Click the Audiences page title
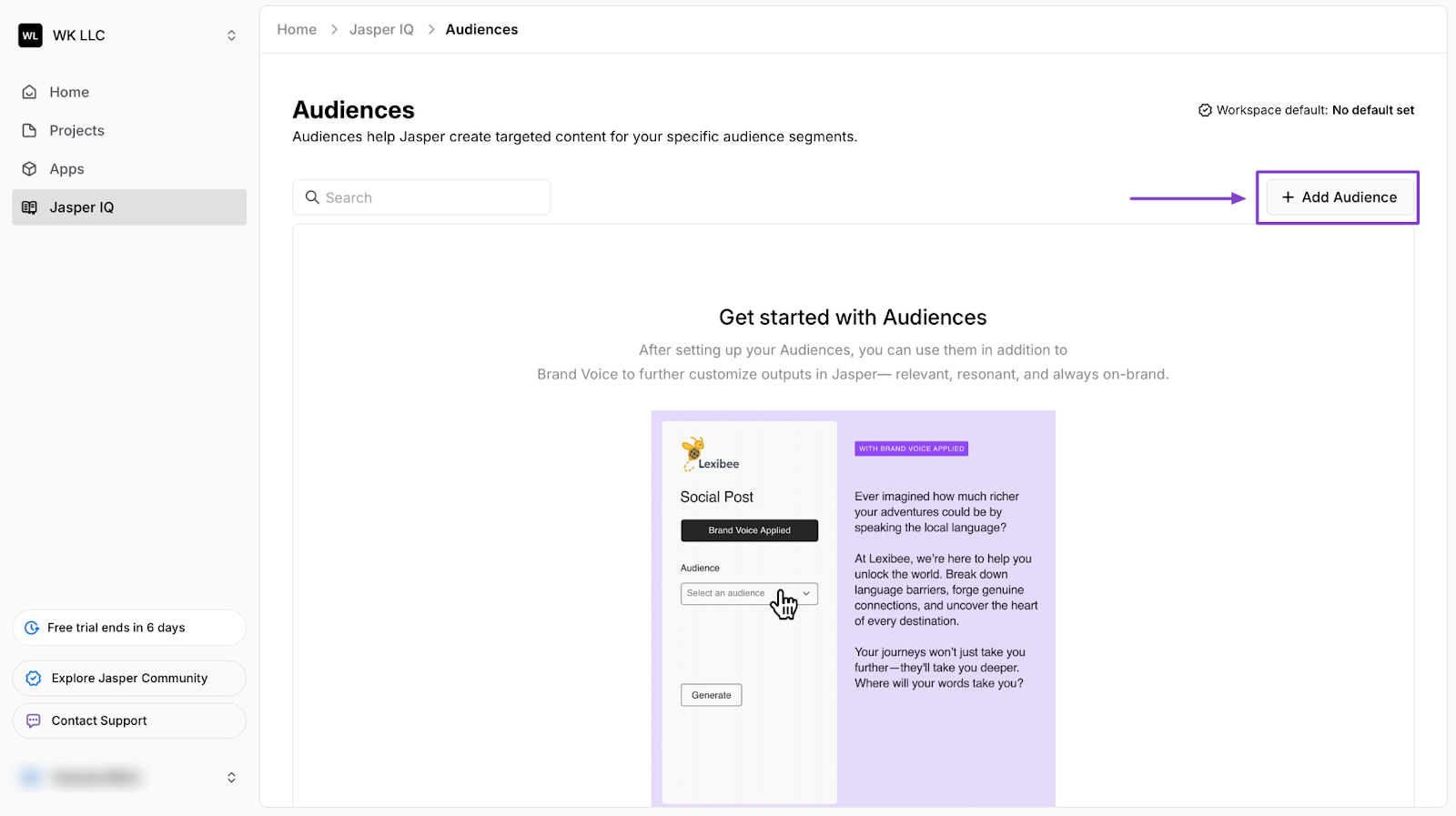The width and height of the screenshot is (1456, 816). 354,110
